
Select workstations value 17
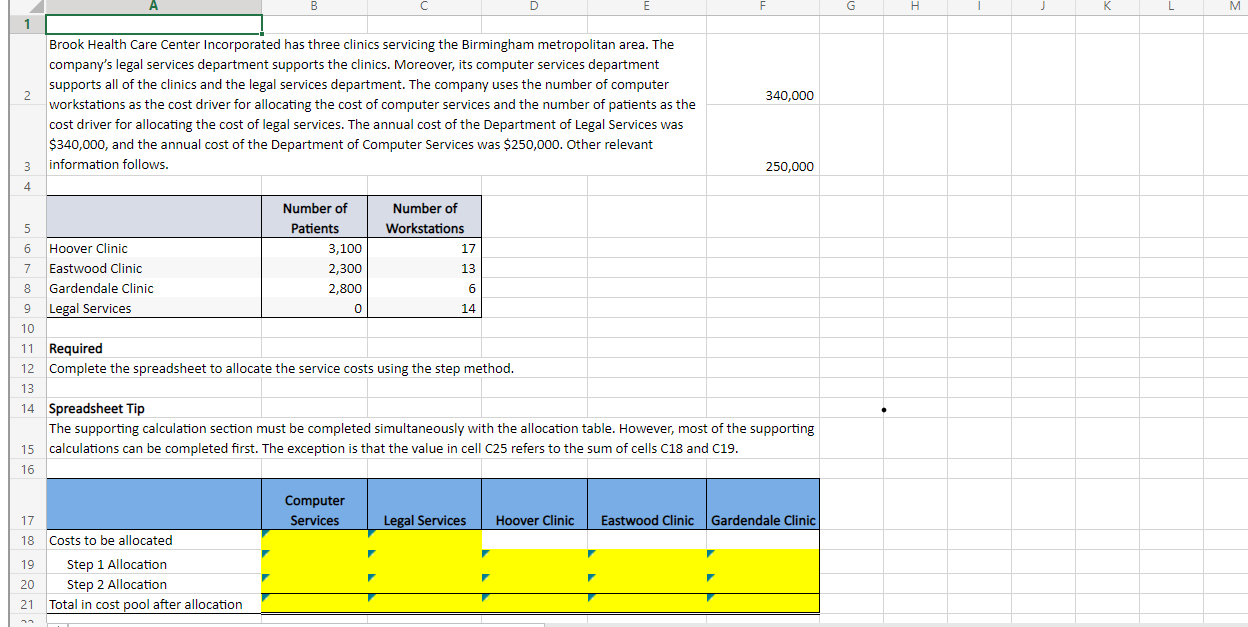(425, 248)
